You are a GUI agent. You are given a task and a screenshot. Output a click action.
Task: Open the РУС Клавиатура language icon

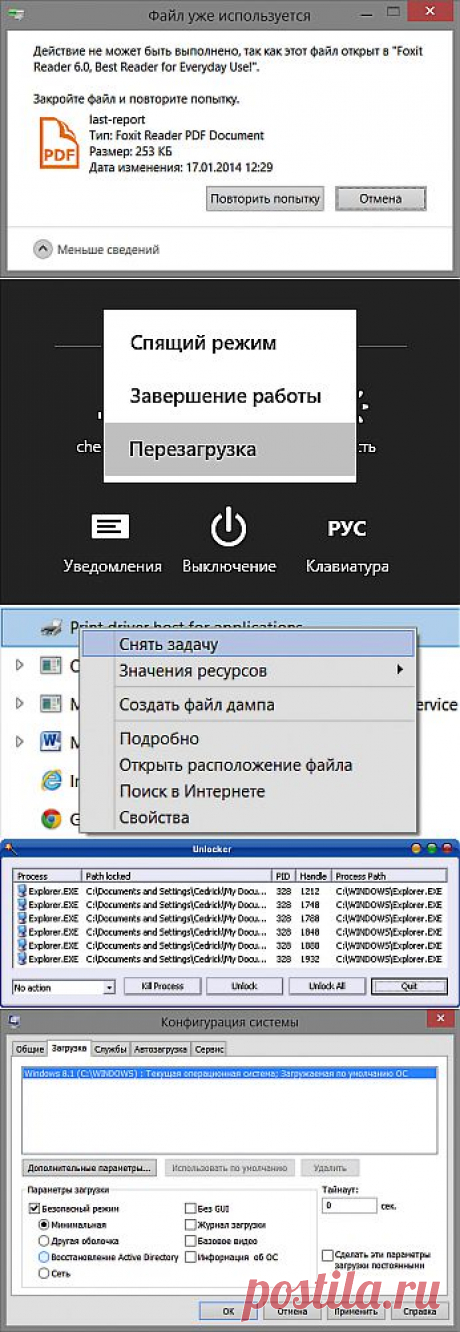[347, 528]
